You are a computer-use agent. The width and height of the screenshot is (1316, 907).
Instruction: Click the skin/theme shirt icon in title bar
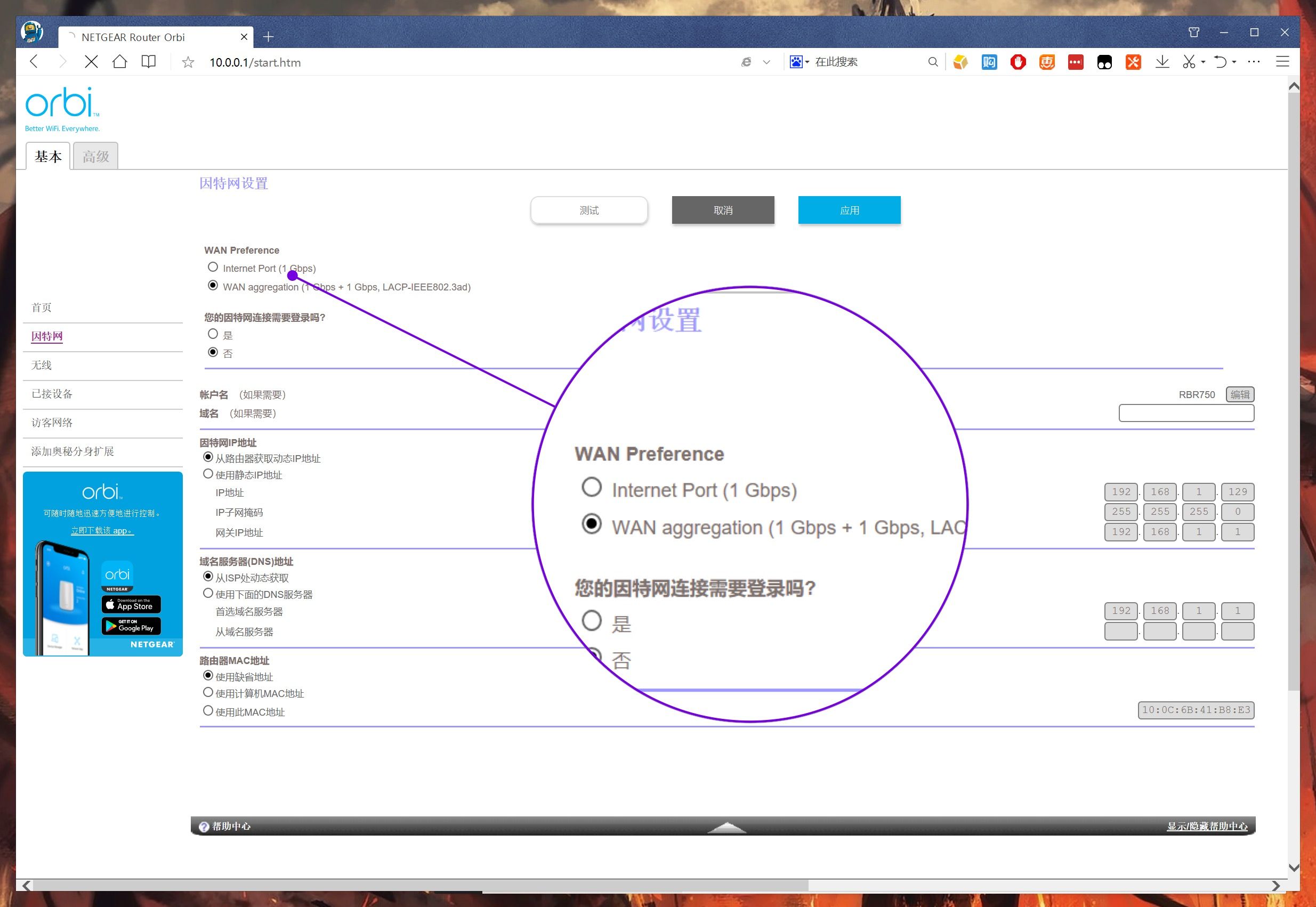click(x=1194, y=33)
